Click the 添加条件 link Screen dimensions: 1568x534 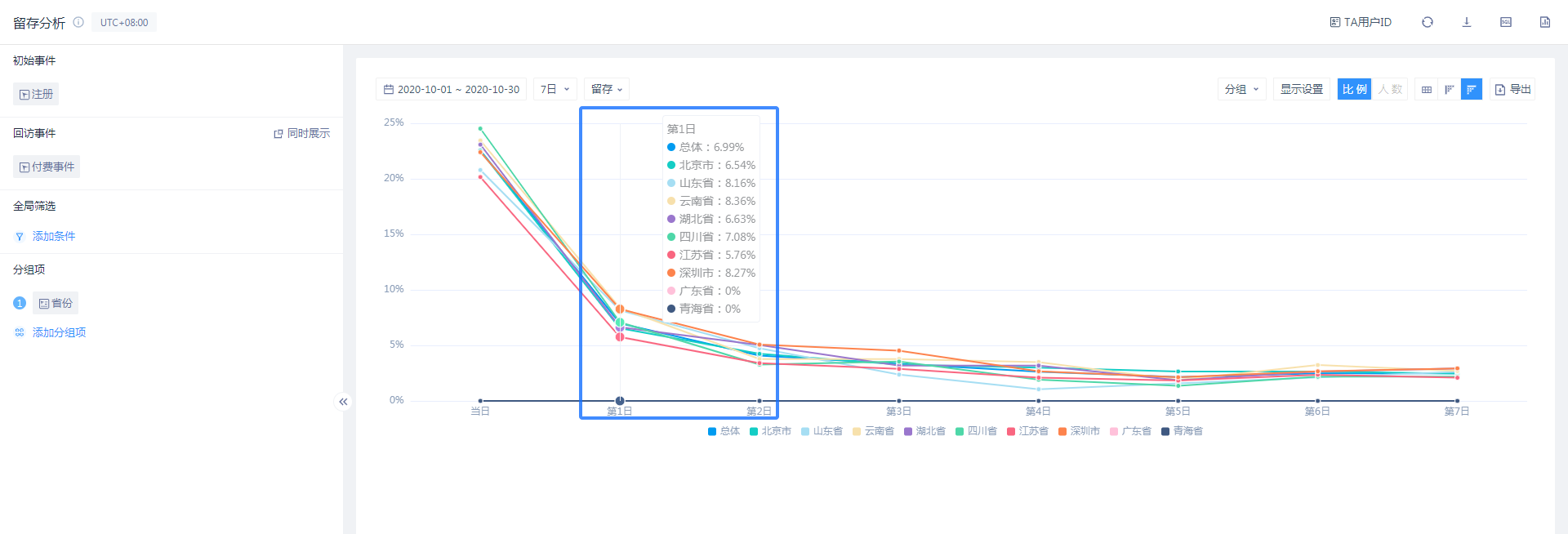54,236
